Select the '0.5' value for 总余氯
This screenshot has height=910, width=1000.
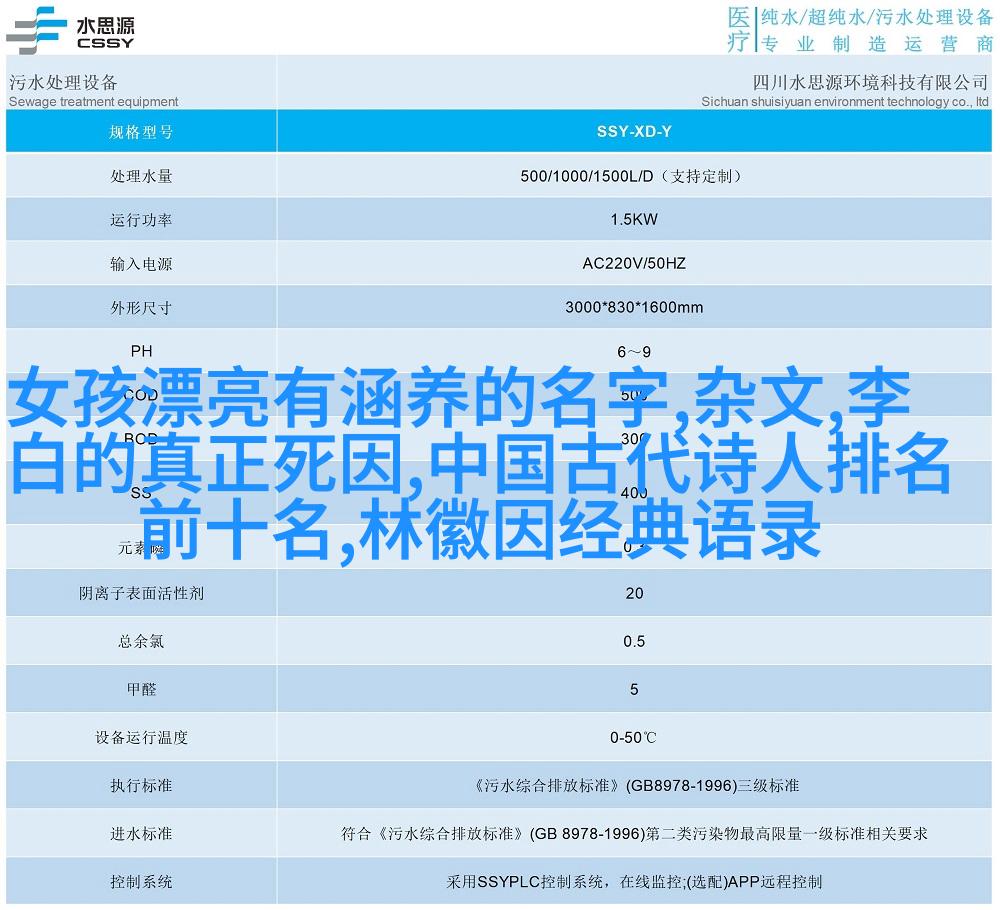click(x=634, y=641)
